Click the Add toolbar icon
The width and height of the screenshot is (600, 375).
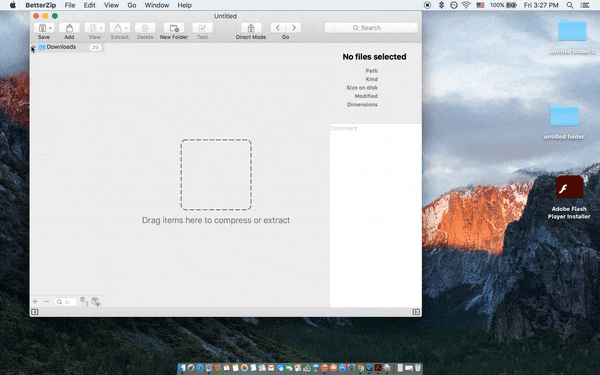69,28
